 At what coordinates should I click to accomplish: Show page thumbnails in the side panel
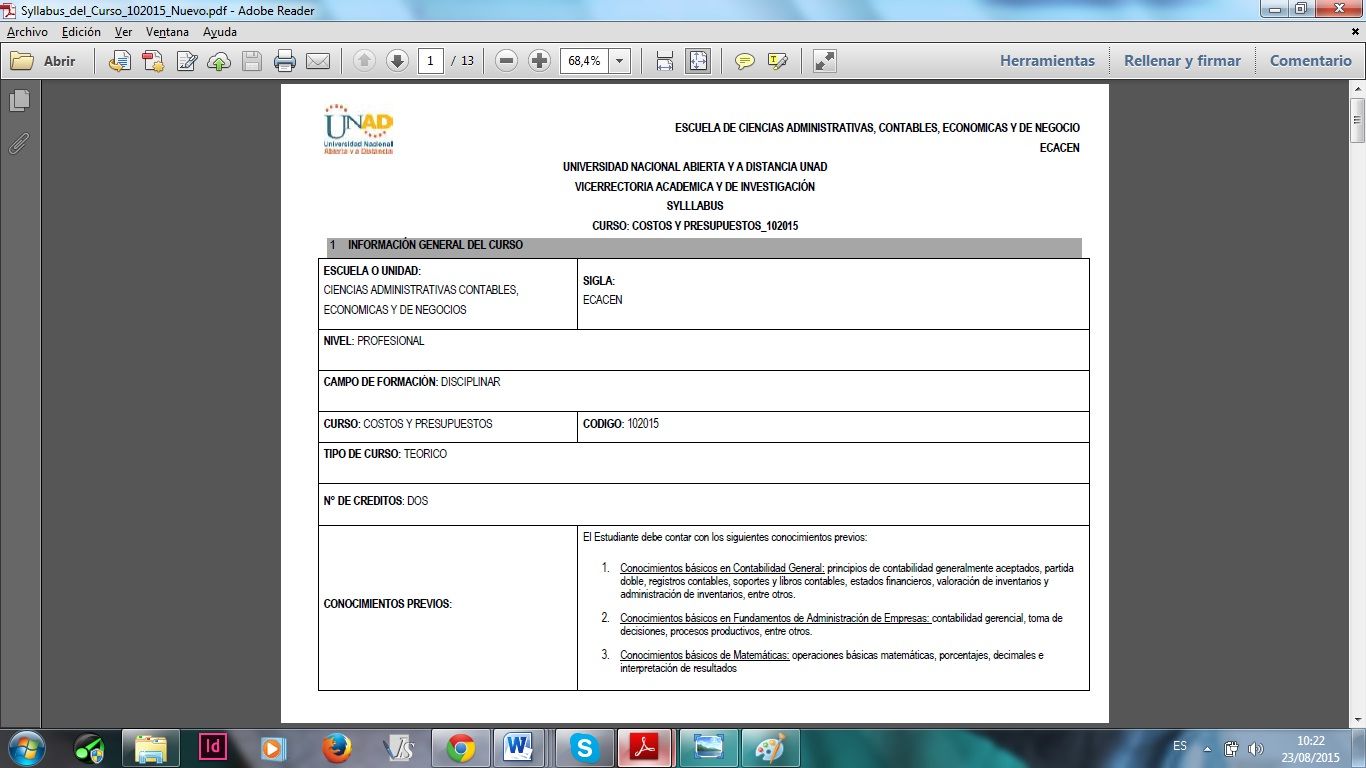tap(19, 101)
